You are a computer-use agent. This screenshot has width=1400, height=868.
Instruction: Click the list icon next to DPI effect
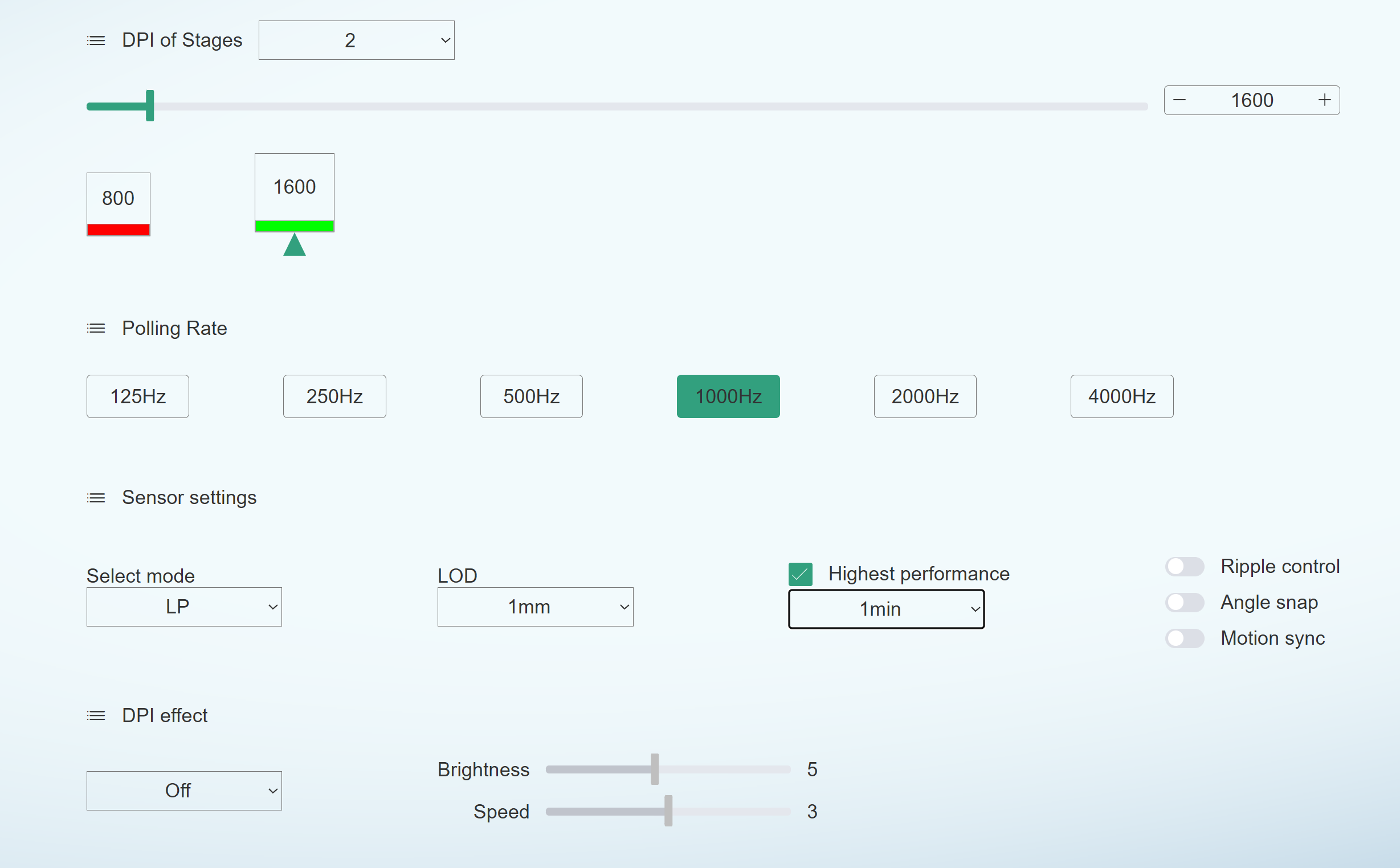(96, 716)
